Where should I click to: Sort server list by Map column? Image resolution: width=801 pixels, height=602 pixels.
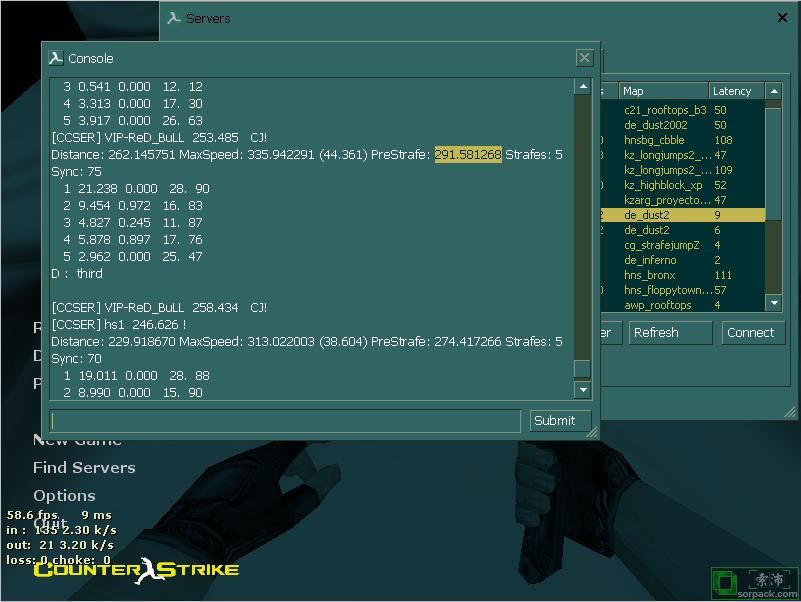pyautogui.click(x=663, y=91)
